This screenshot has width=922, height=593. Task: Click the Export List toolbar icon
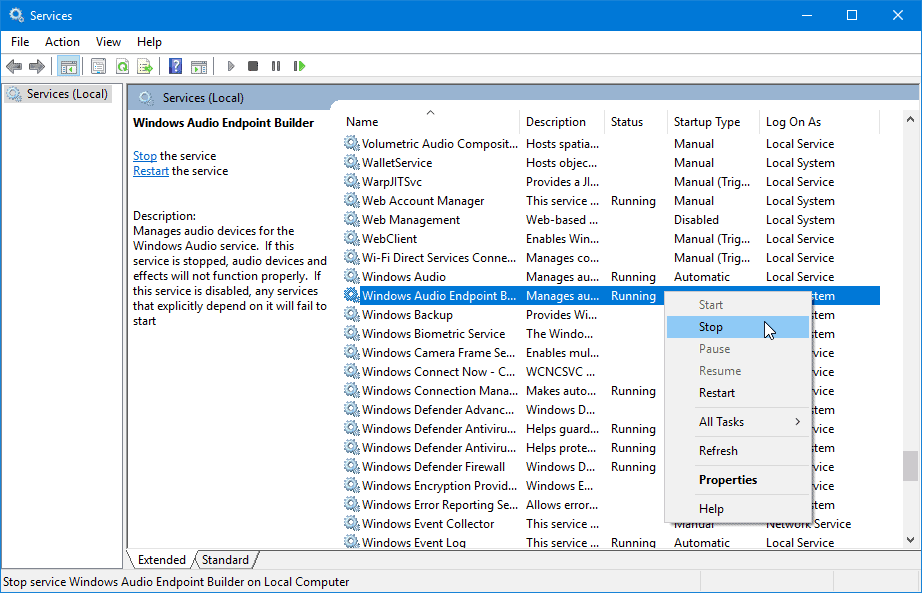(145, 66)
